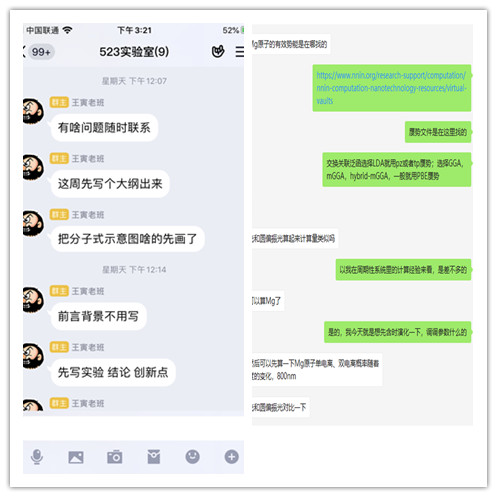The height and width of the screenshot is (497, 497).
Task: Tap the red envelope icon
Action: tap(154, 457)
